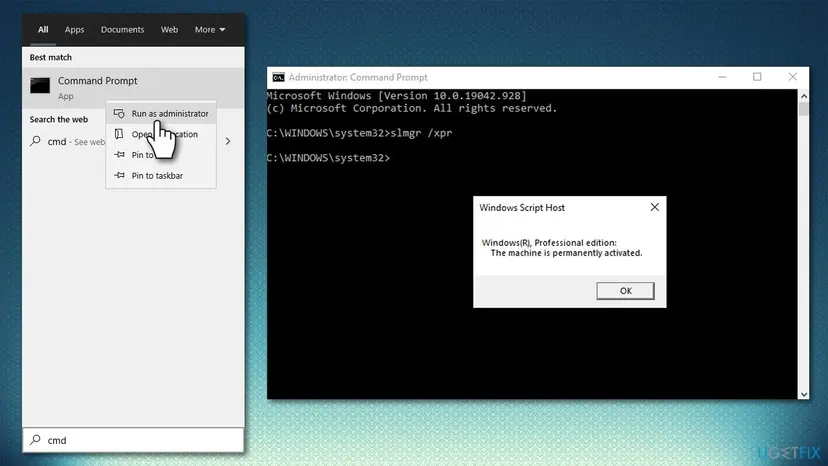
Task: Click 'Windows Script Host' dialog title text
Action: tap(522, 208)
